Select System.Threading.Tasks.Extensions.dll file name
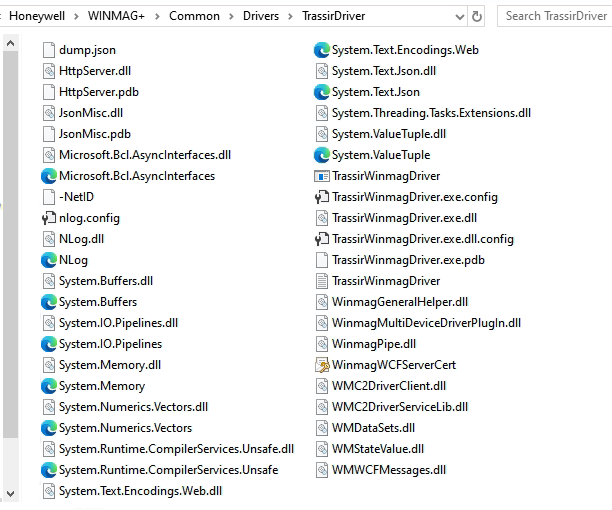The height and width of the screenshot is (510, 612). pos(431,113)
